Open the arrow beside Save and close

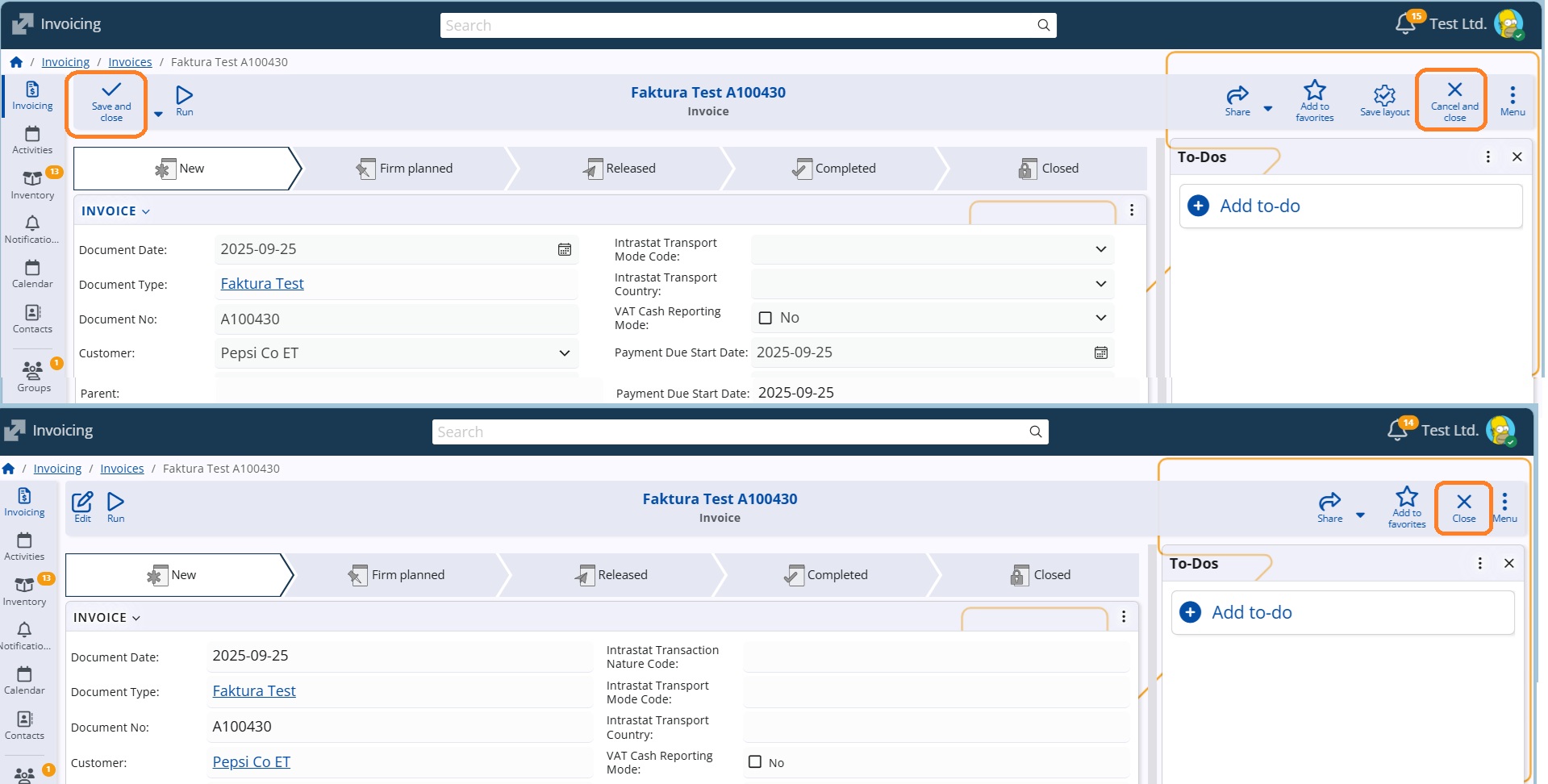coord(158,114)
